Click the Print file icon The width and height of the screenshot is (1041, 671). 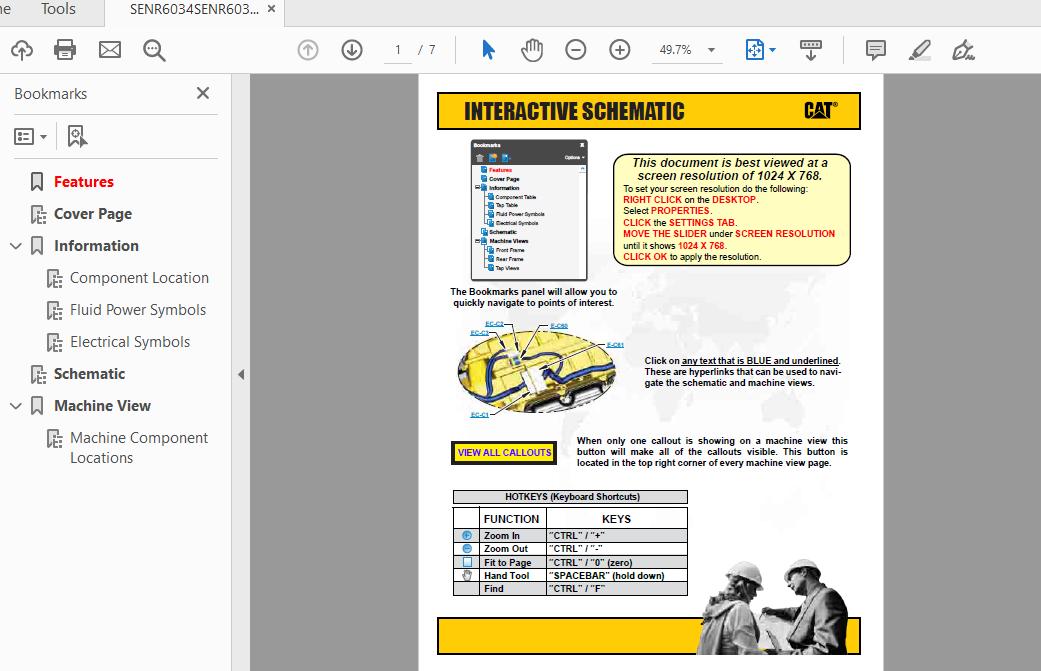(65, 50)
